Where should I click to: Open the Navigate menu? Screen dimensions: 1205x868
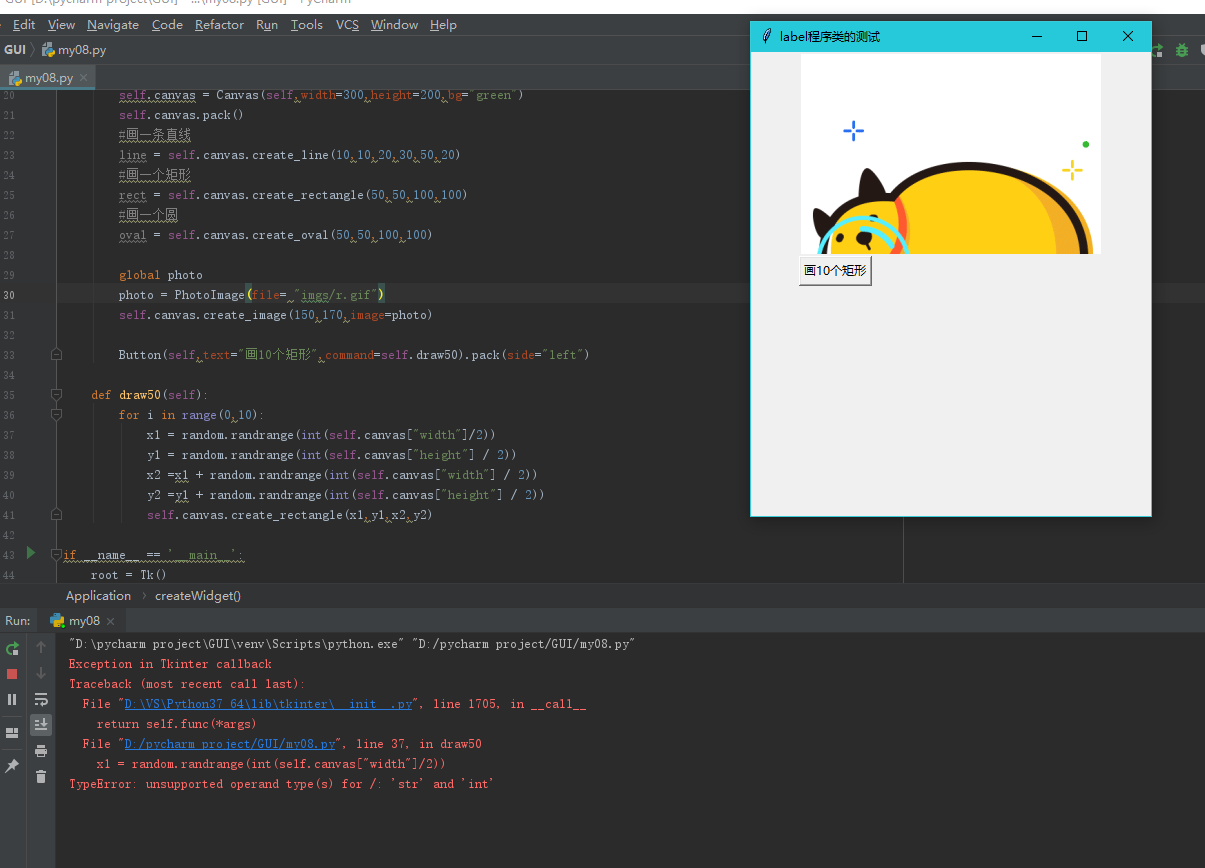click(x=113, y=25)
